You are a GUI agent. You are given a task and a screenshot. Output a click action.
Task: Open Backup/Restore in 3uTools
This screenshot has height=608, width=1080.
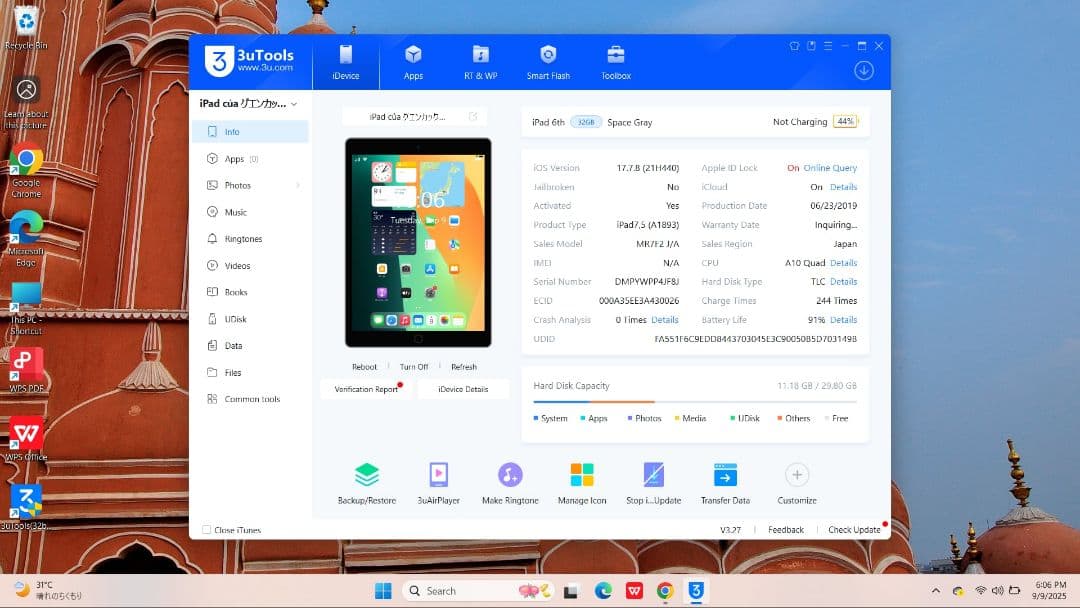tap(367, 482)
